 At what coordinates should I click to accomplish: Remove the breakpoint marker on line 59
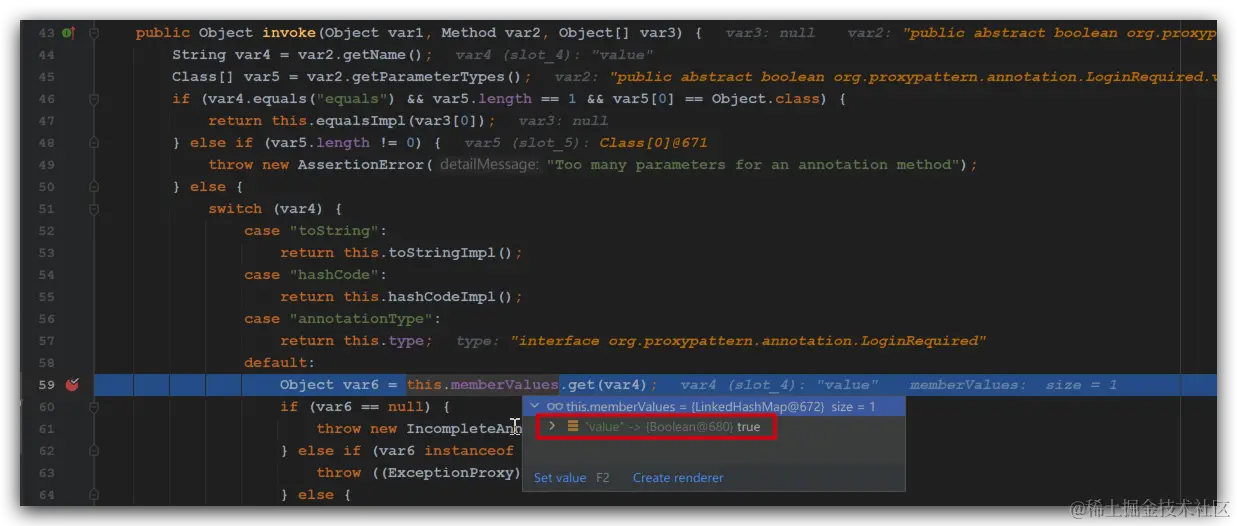click(72, 385)
